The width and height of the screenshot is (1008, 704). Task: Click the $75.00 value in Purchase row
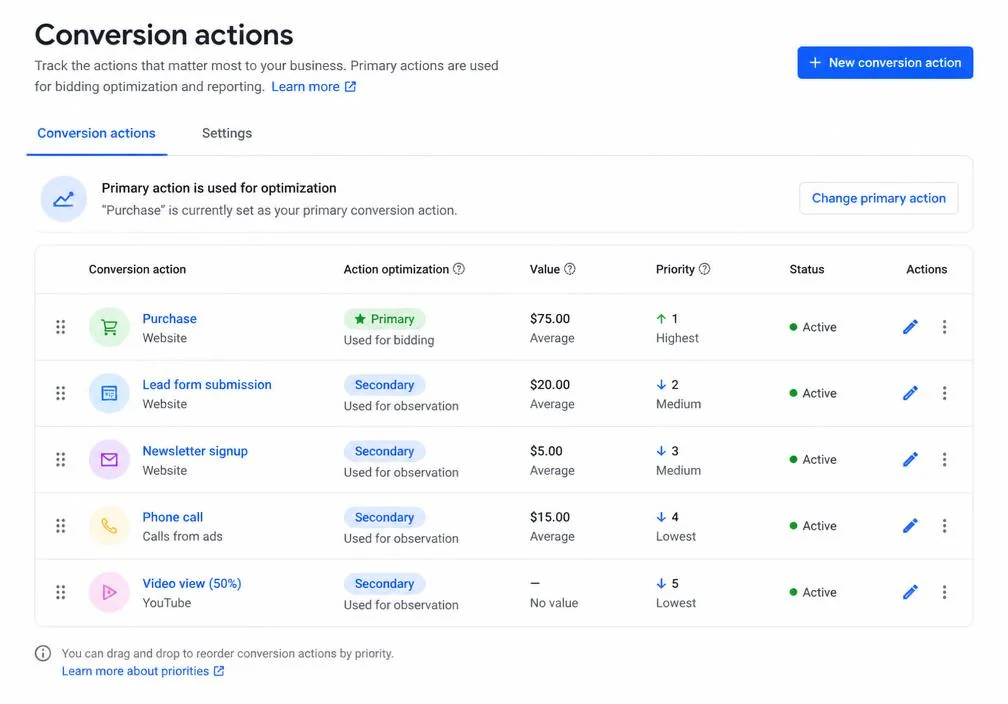coord(550,318)
